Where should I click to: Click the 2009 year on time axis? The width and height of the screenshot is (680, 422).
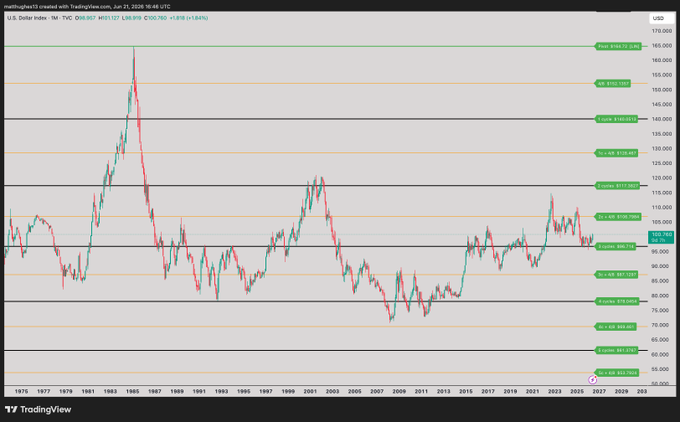coord(399,391)
